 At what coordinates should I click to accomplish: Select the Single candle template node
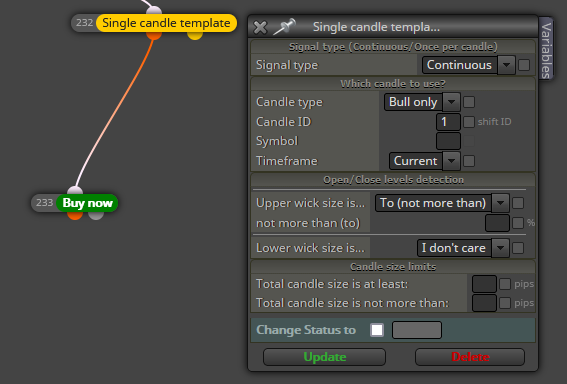pos(166,23)
